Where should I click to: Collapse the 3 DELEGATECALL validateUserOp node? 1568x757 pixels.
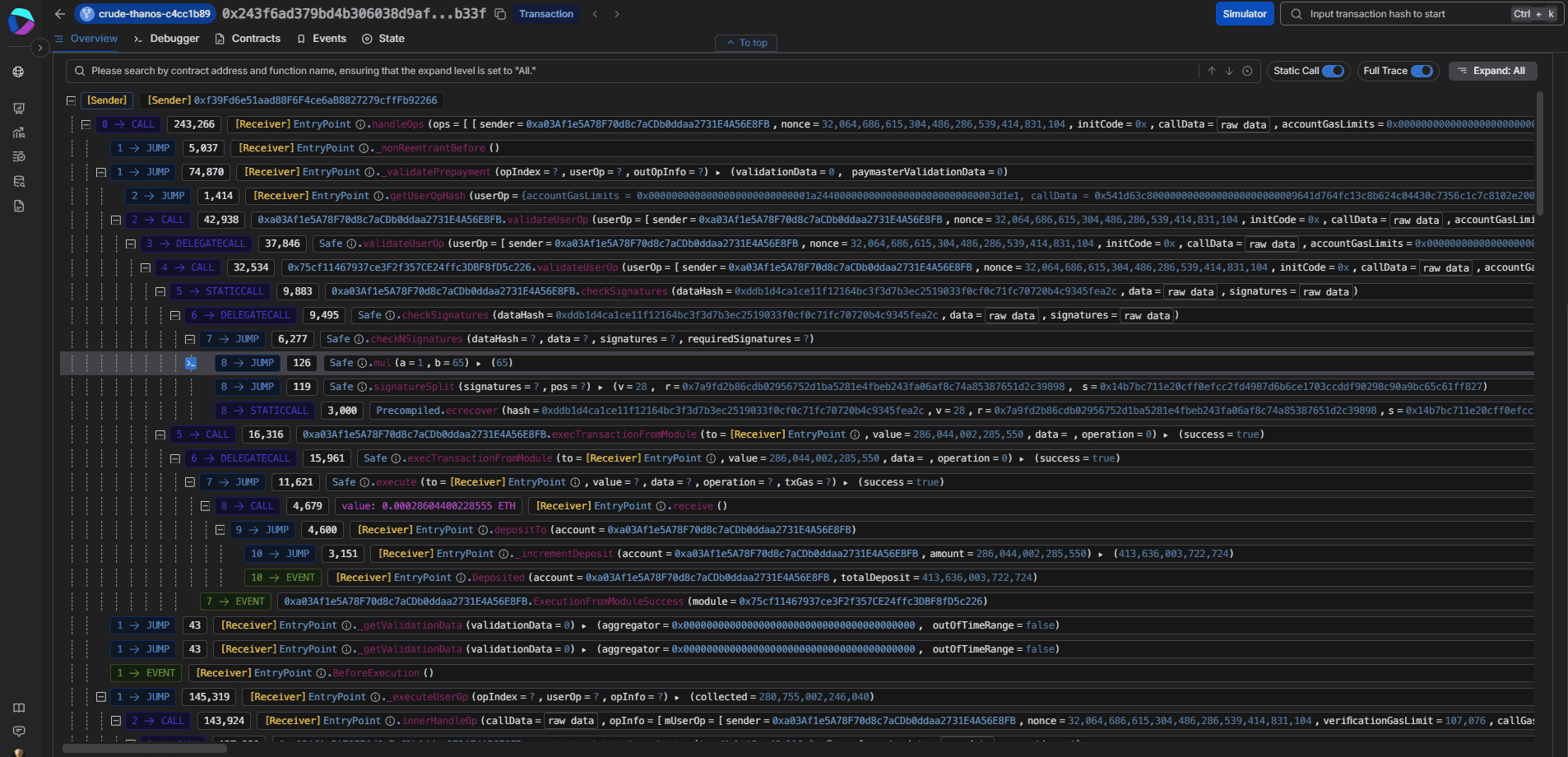(x=130, y=244)
